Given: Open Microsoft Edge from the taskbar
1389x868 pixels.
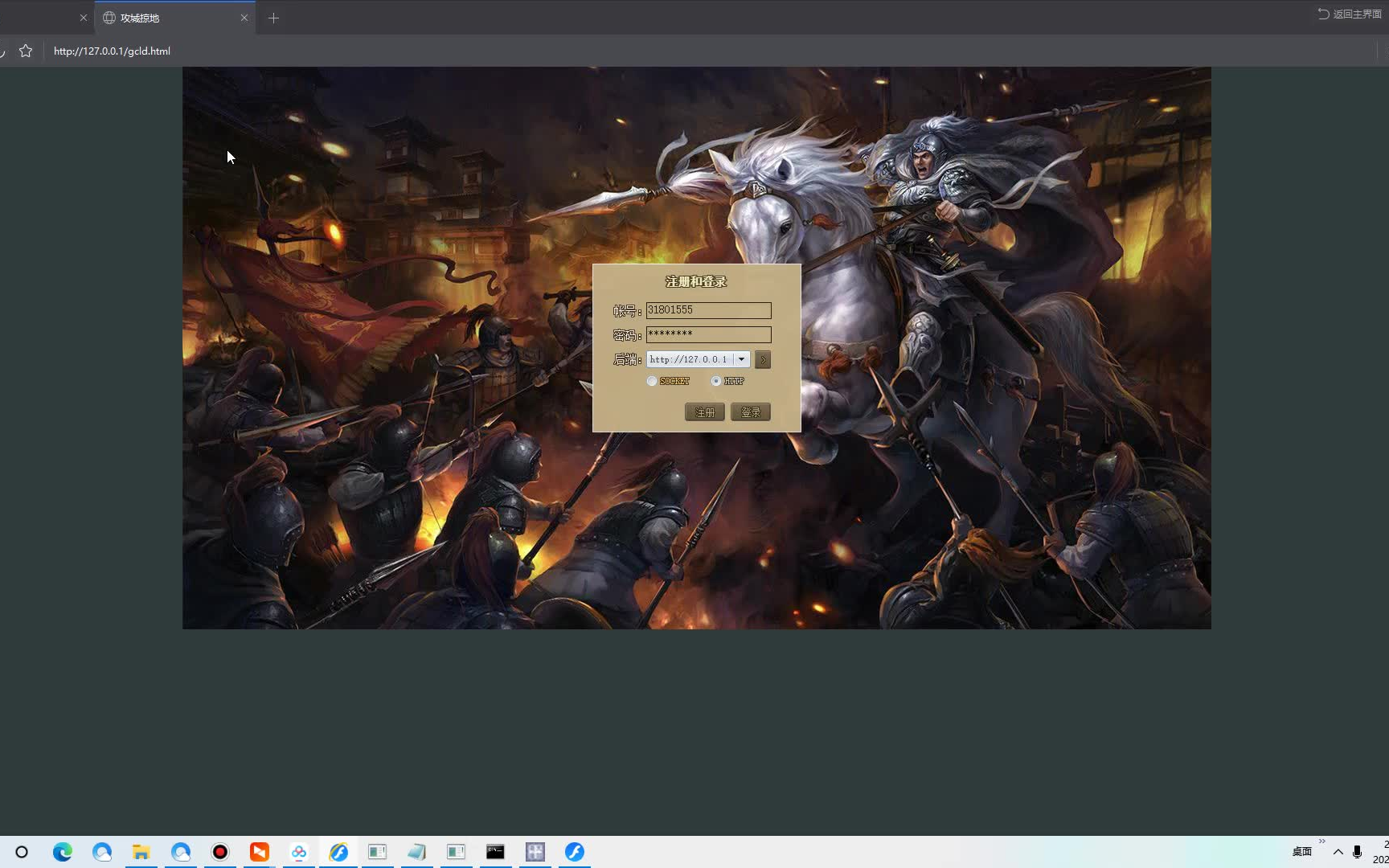Looking at the screenshot, I should [x=62, y=852].
